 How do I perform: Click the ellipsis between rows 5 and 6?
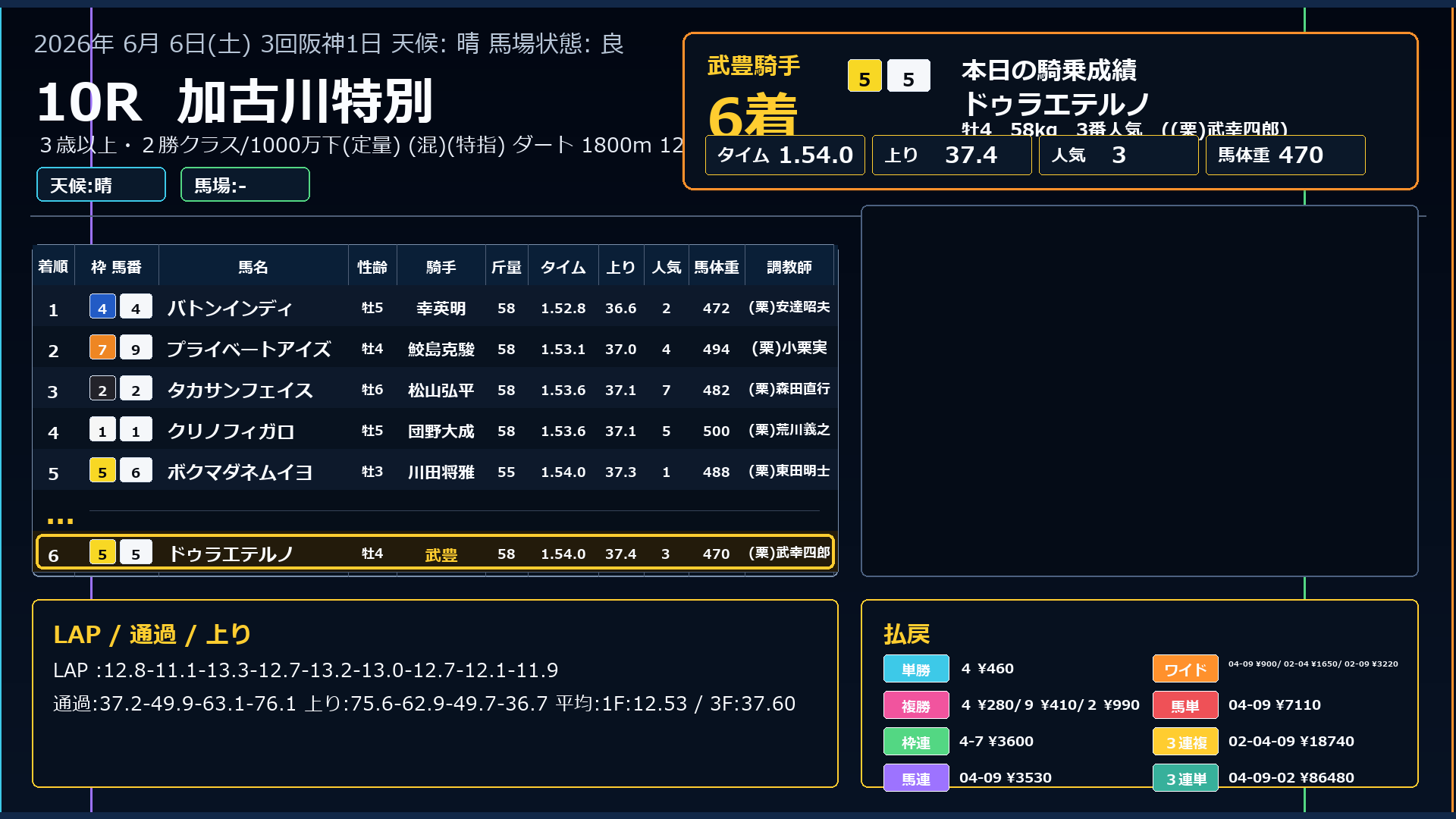tap(60, 520)
